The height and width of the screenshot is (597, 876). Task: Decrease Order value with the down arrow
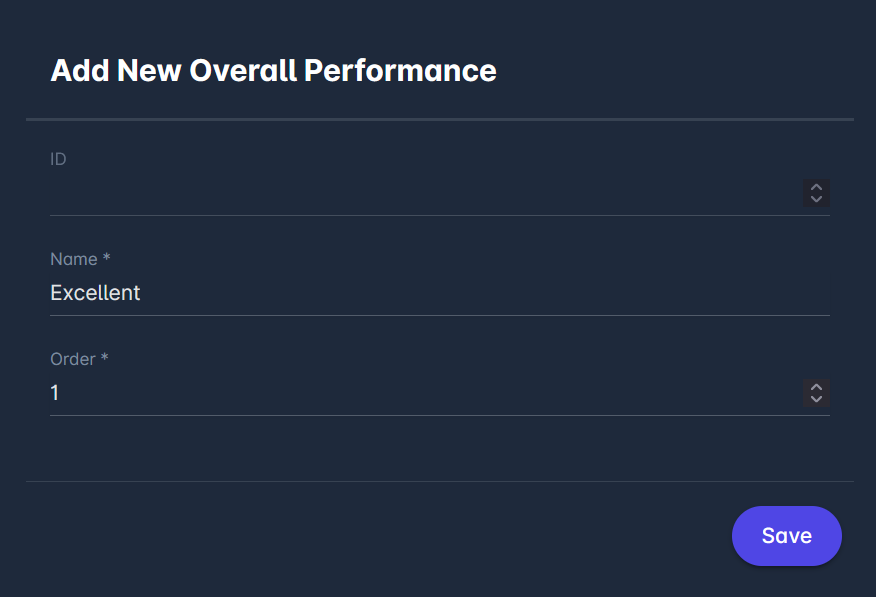(817, 399)
